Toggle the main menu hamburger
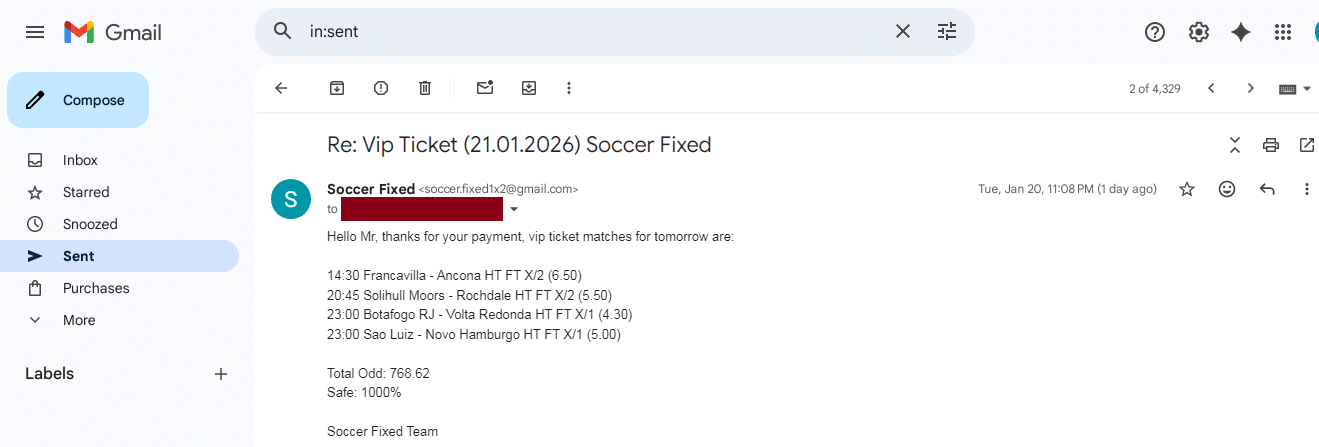This screenshot has width=1319, height=447. pos(35,32)
